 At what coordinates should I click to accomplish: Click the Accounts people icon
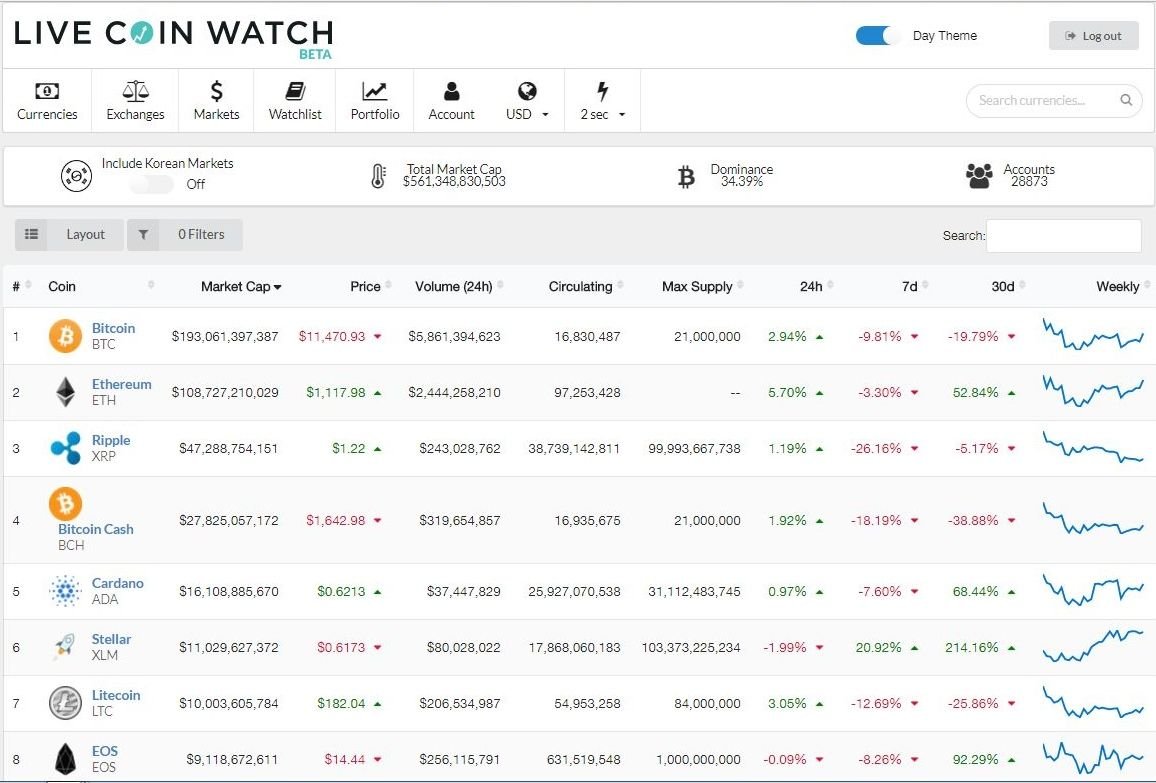tap(979, 175)
